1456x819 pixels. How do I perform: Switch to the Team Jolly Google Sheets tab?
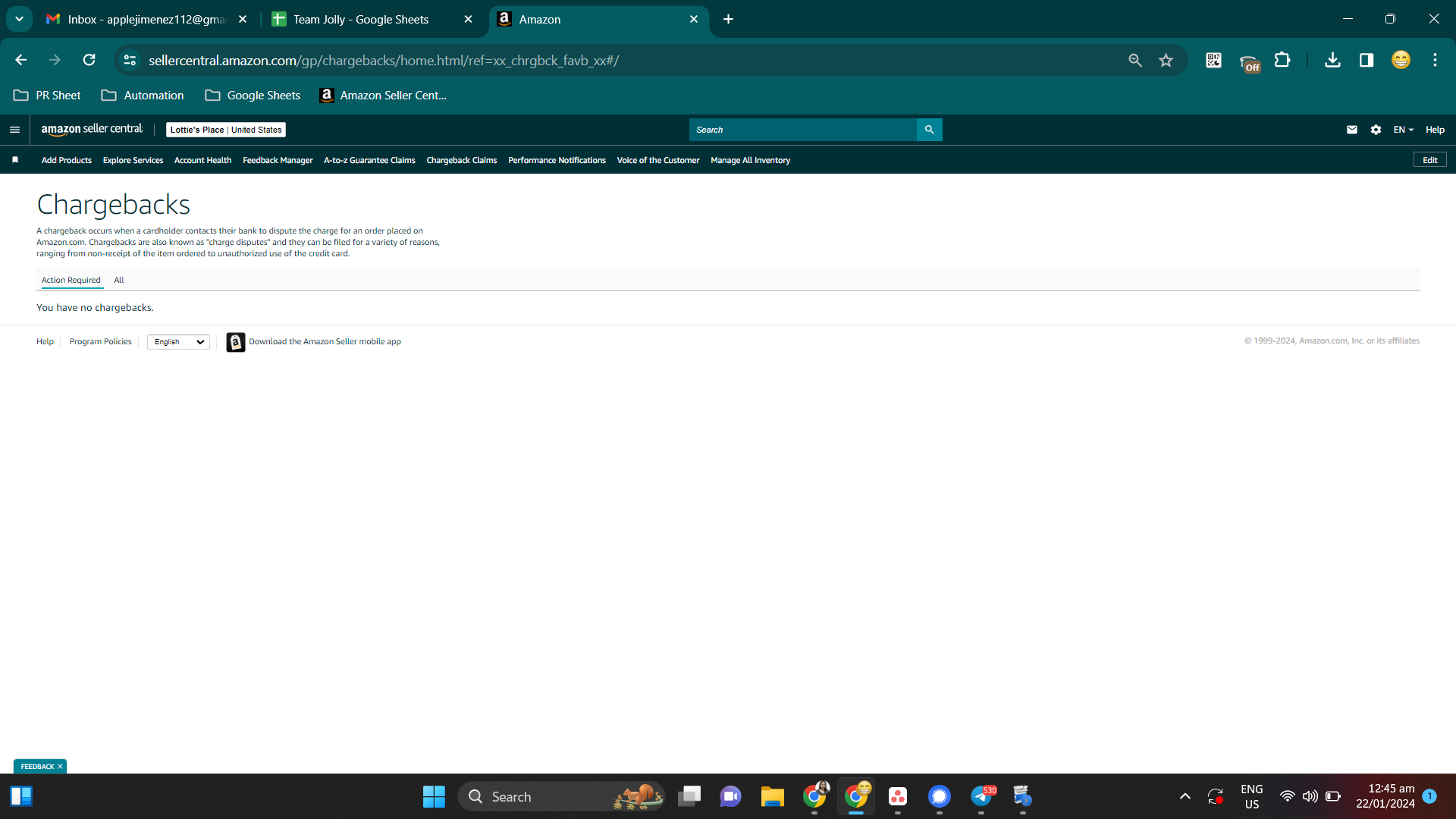(361, 19)
